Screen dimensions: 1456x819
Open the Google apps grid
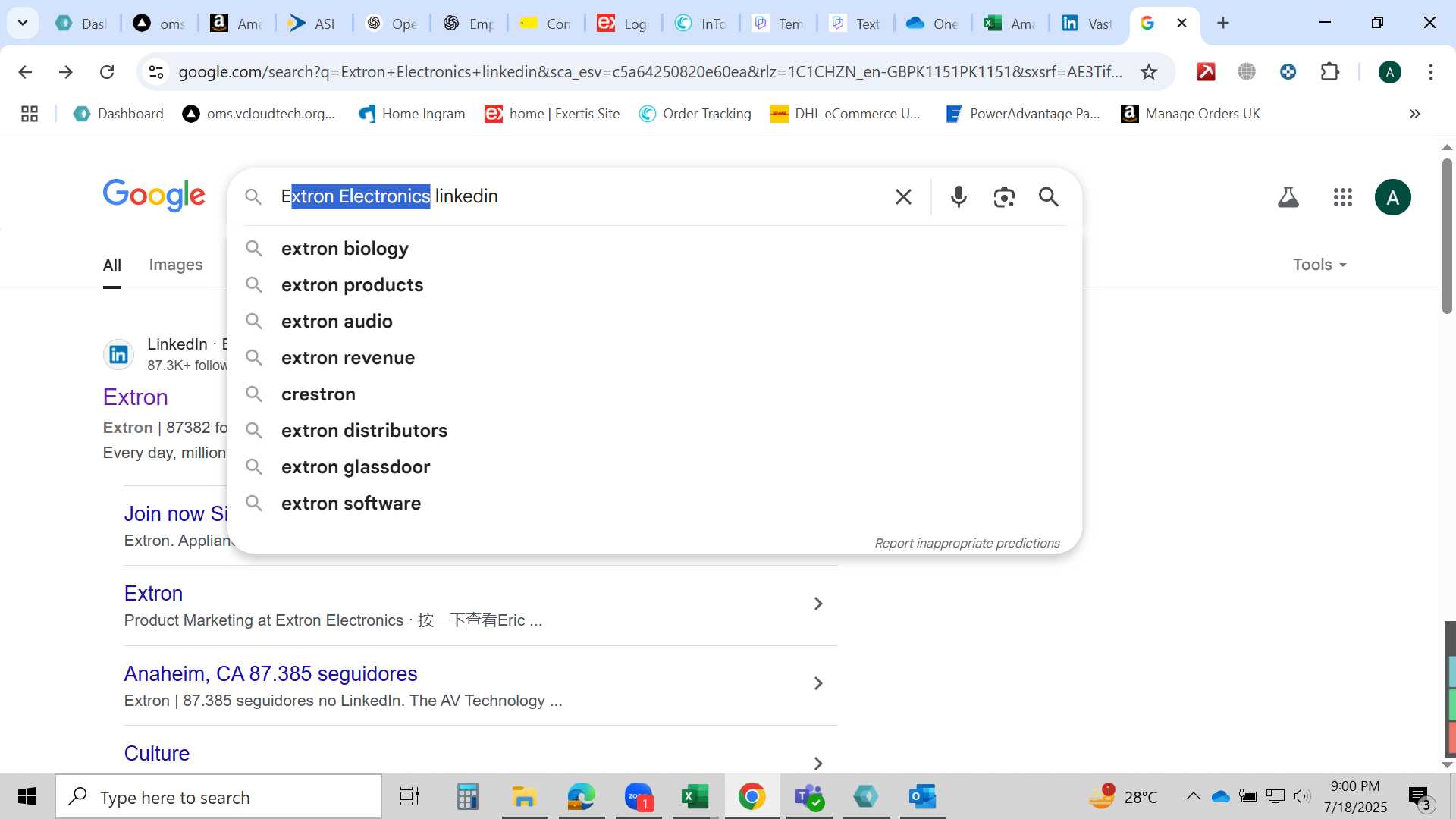pos(1342,197)
